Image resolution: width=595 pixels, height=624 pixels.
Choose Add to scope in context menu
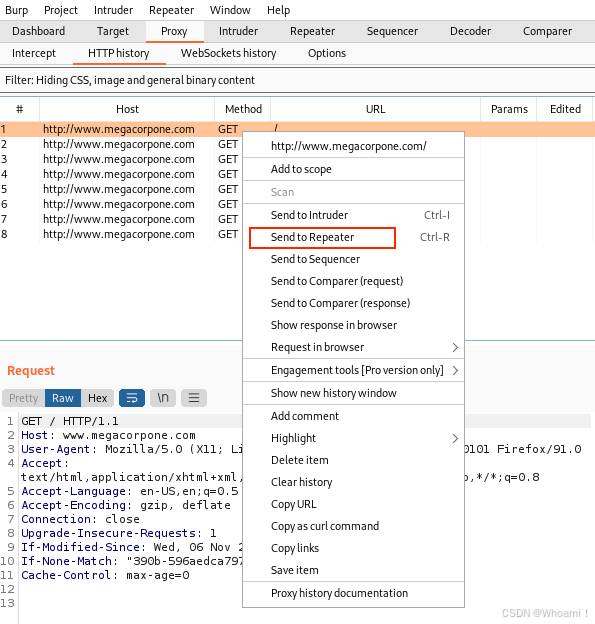[353, 169]
